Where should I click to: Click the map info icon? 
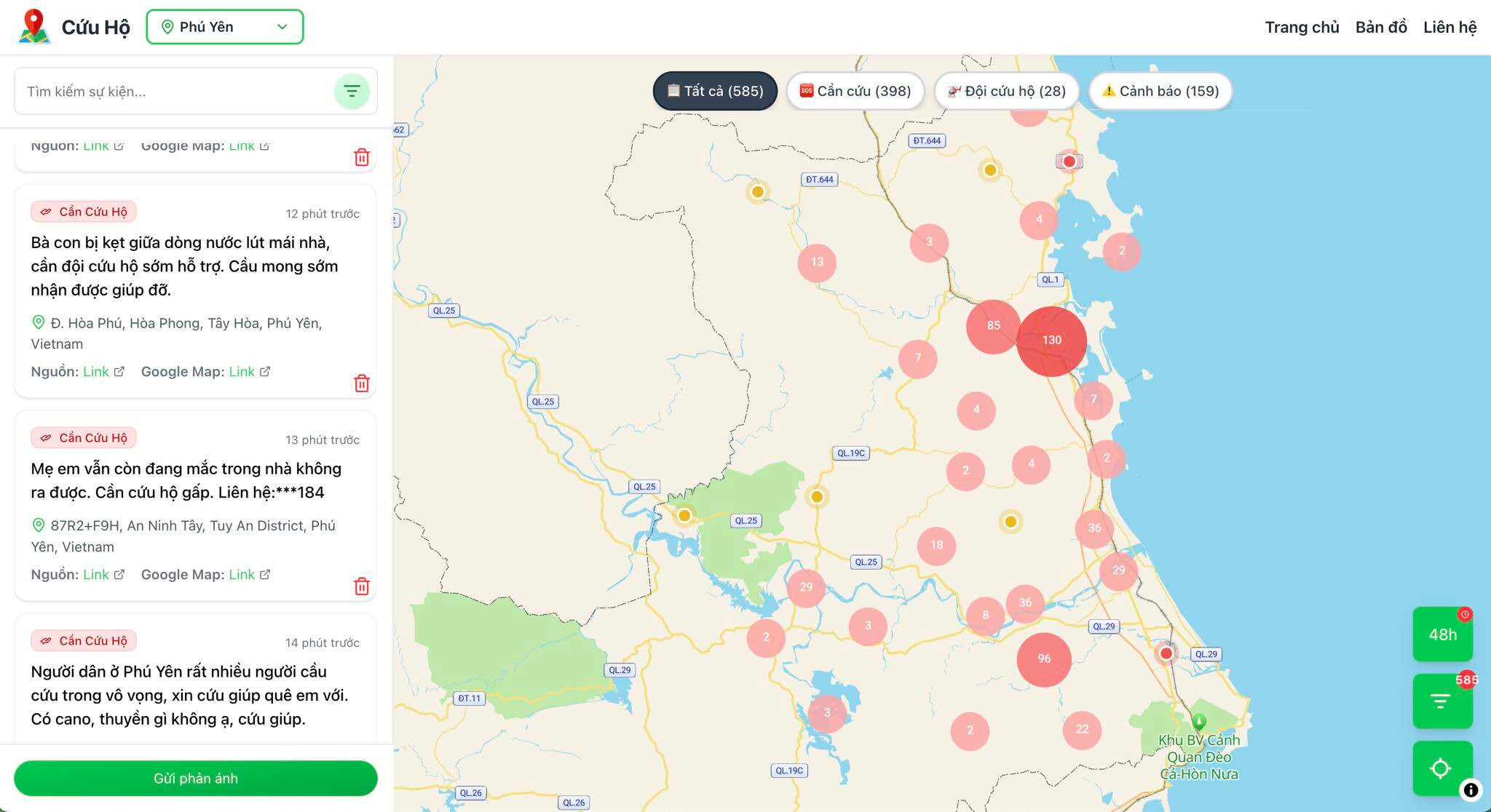click(x=1471, y=789)
